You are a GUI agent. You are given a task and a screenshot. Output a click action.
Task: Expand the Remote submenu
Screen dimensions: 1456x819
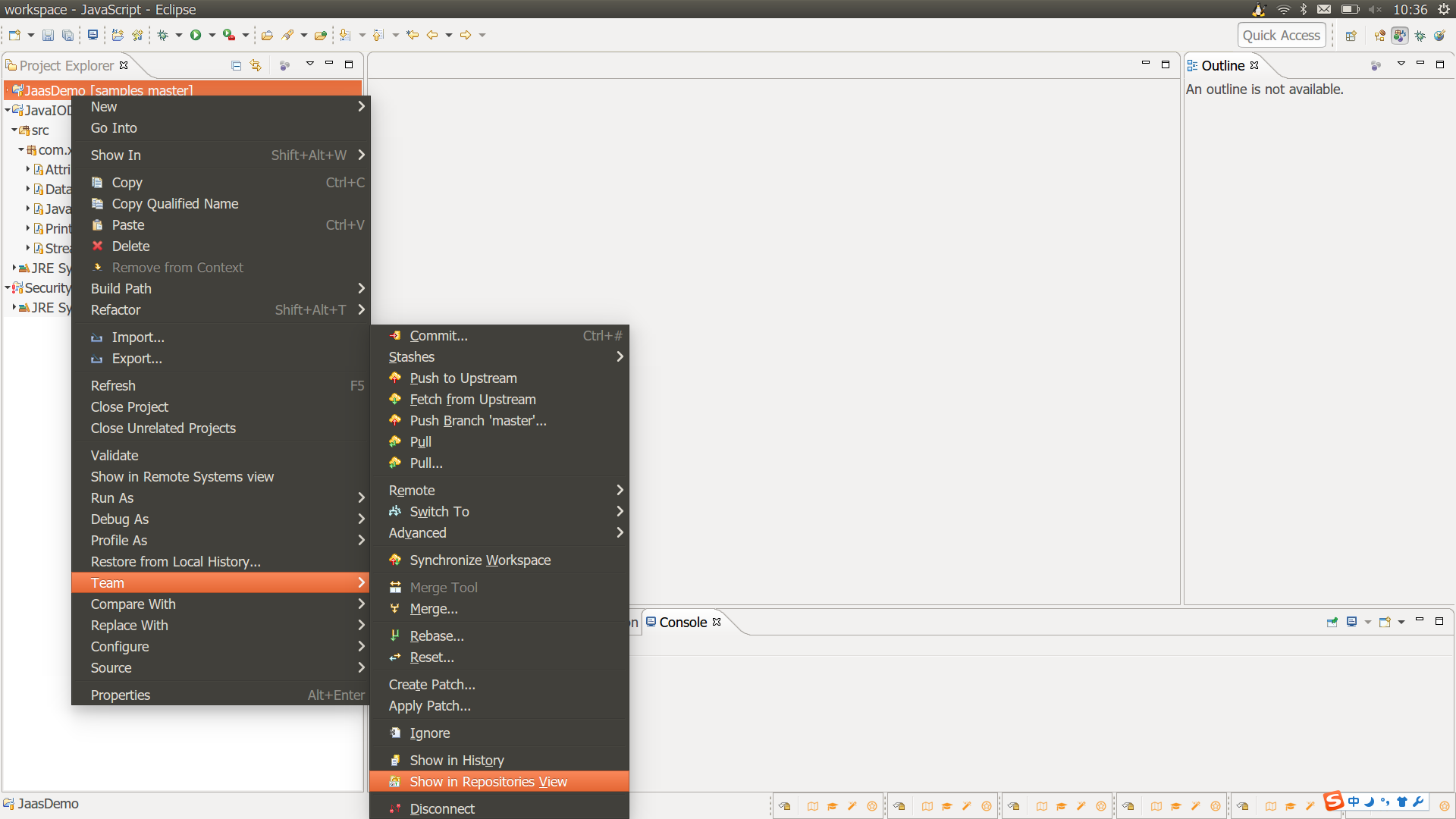pos(500,491)
